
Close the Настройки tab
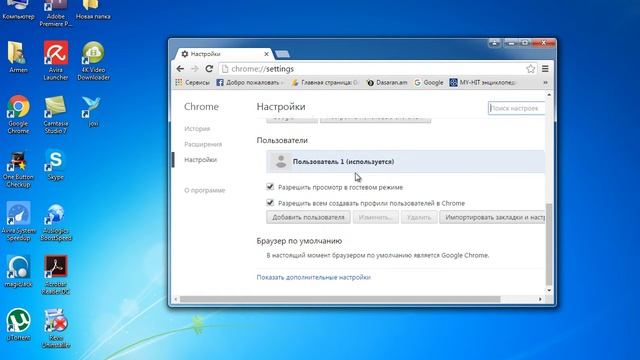[x=266, y=54]
